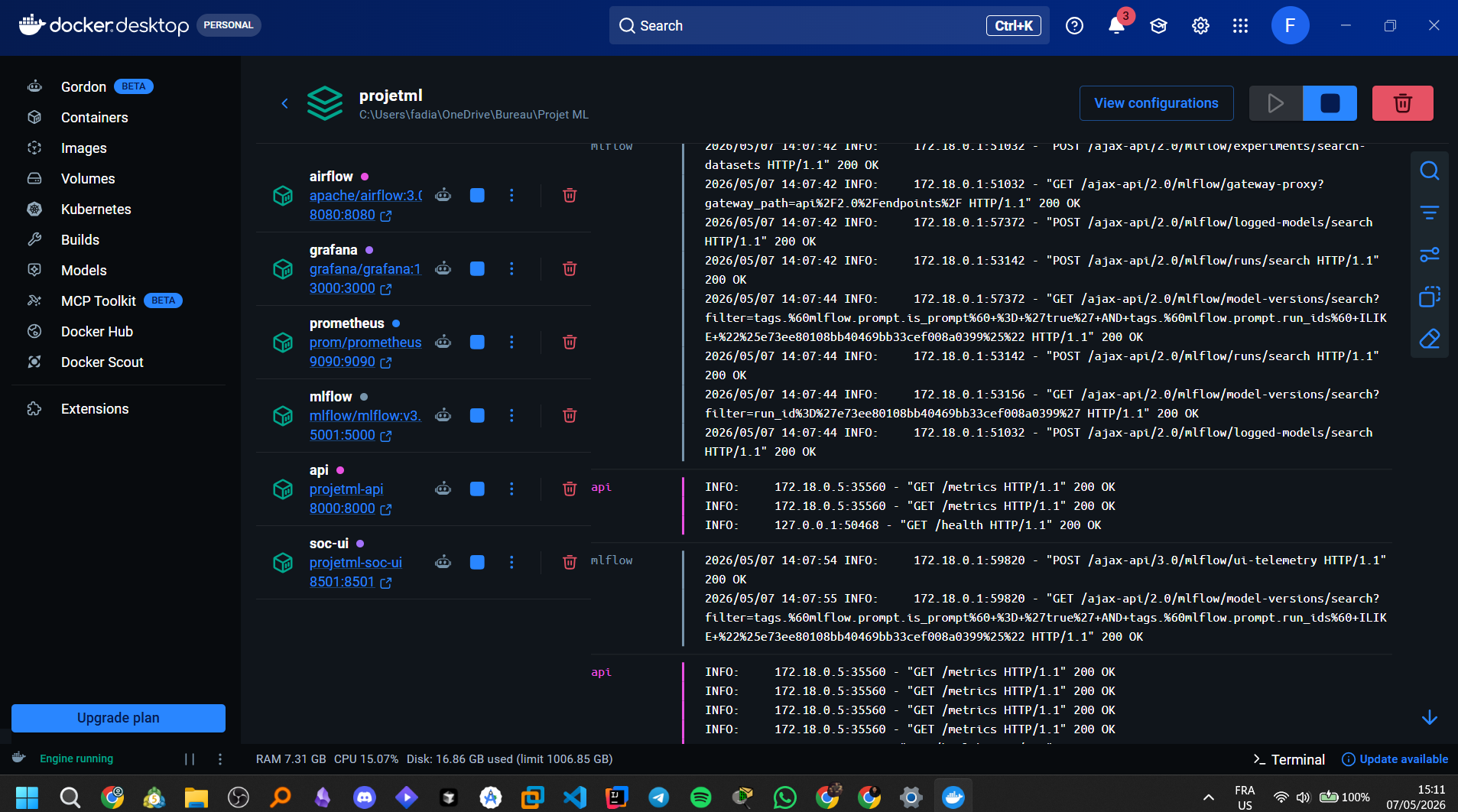Open the Learning center graduation cap icon
This screenshot has height=812, width=1458.
point(1158,25)
